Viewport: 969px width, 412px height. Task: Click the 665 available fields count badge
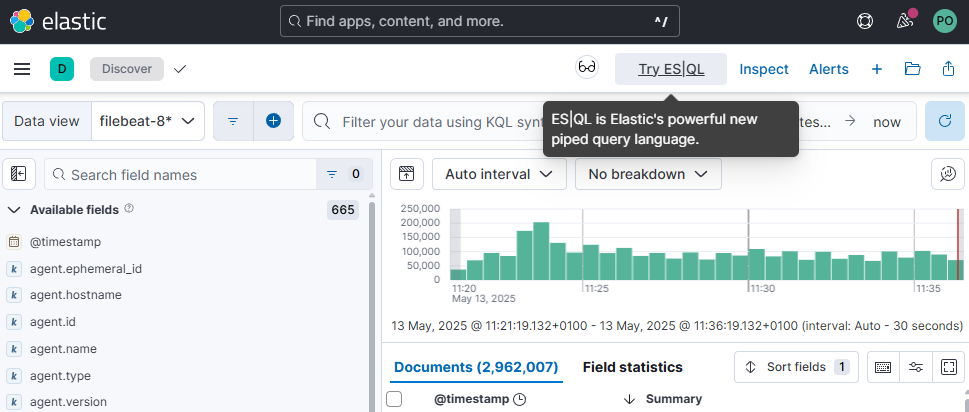tap(343, 210)
